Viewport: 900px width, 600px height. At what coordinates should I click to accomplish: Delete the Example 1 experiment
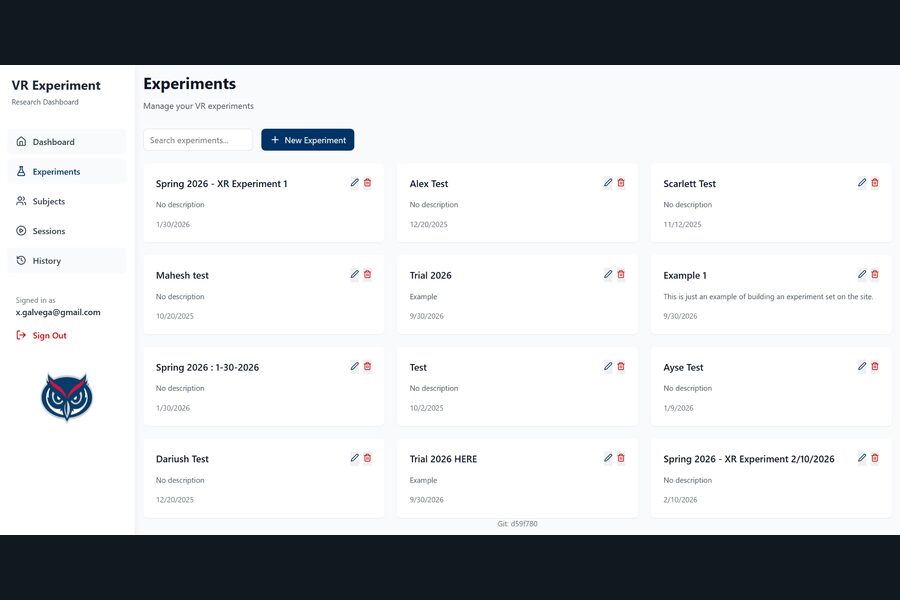pos(875,274)
